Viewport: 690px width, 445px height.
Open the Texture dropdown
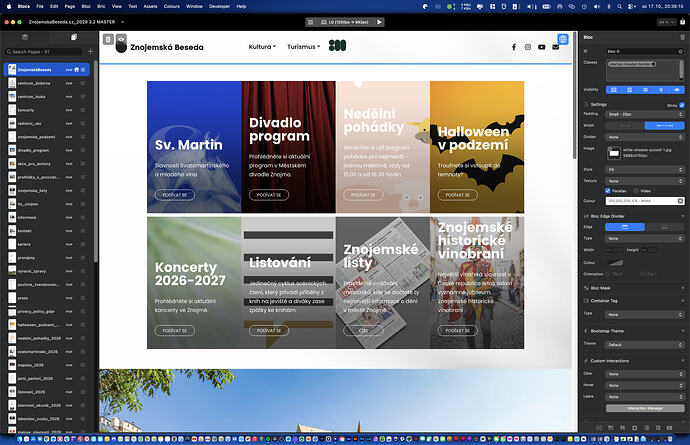[x=645, y=181]
